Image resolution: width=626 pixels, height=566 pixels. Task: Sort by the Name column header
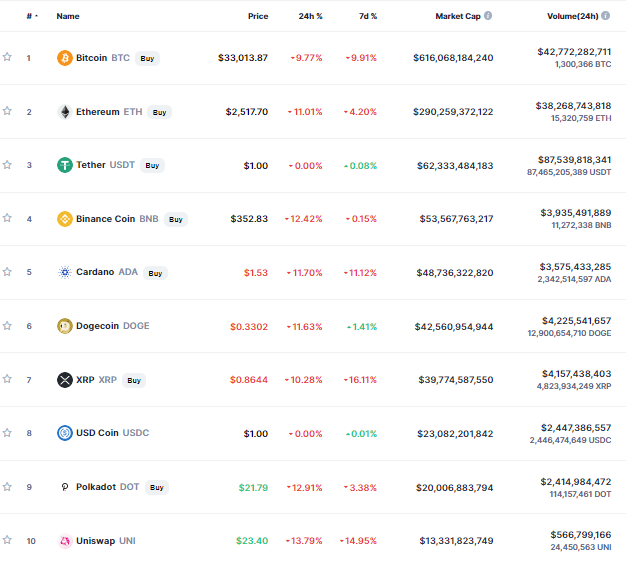pos(68,16)
